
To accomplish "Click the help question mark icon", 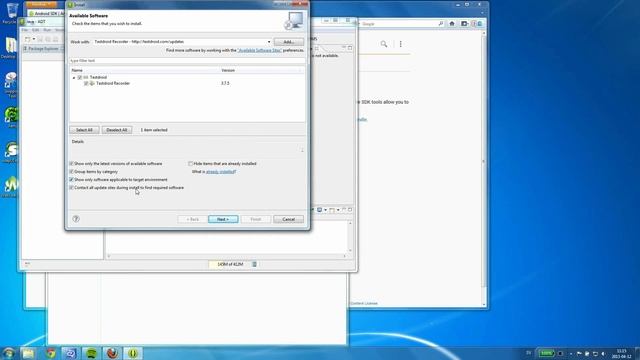I will [x=76, y=219].
